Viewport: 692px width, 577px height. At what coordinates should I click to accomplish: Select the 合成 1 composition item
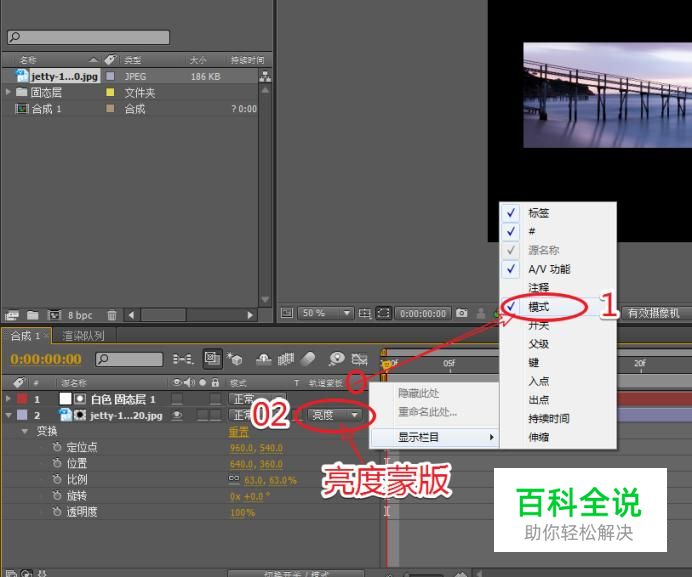tap(46, 109)
